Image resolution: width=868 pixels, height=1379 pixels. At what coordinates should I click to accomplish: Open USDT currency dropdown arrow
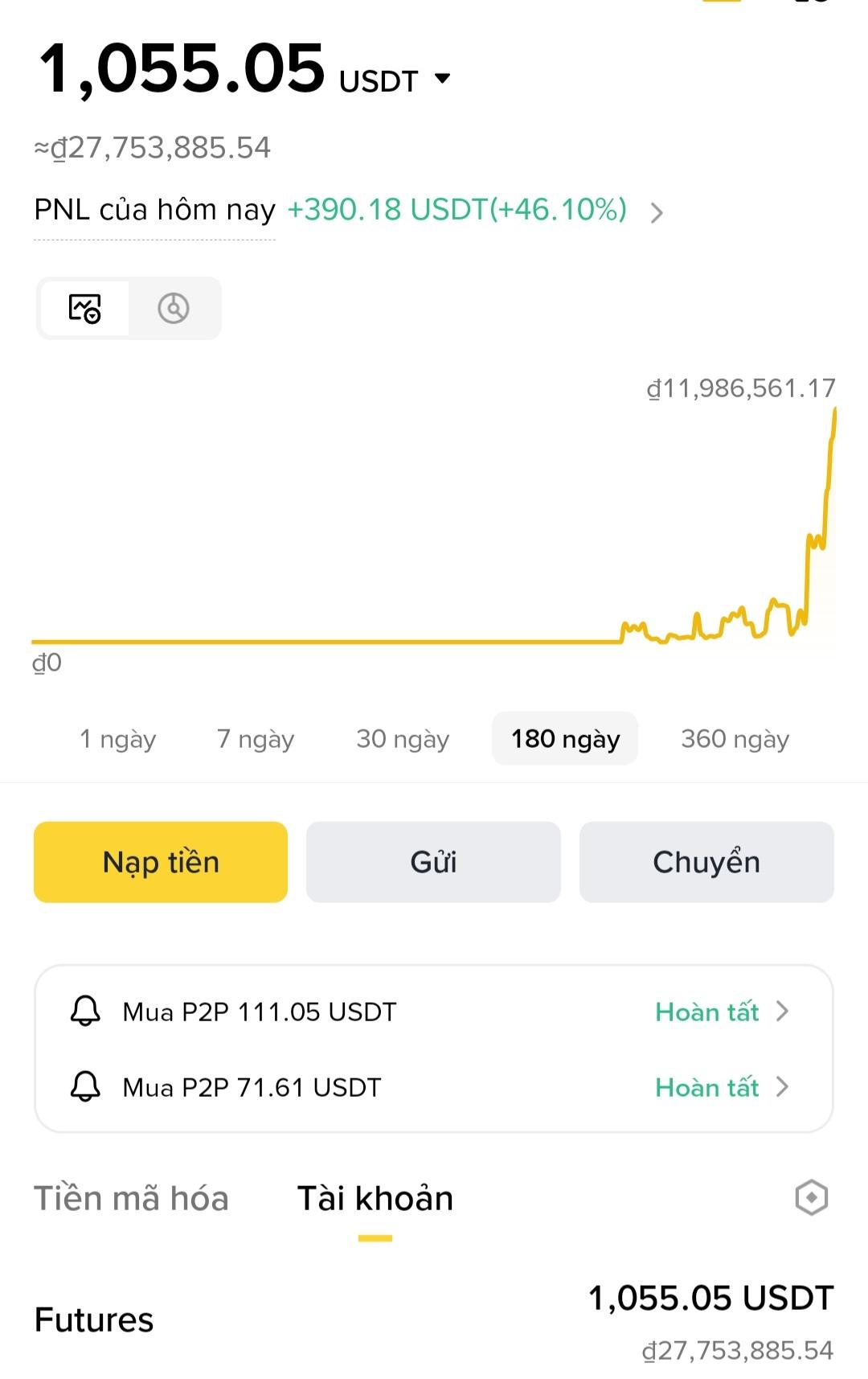click(442, 79)
